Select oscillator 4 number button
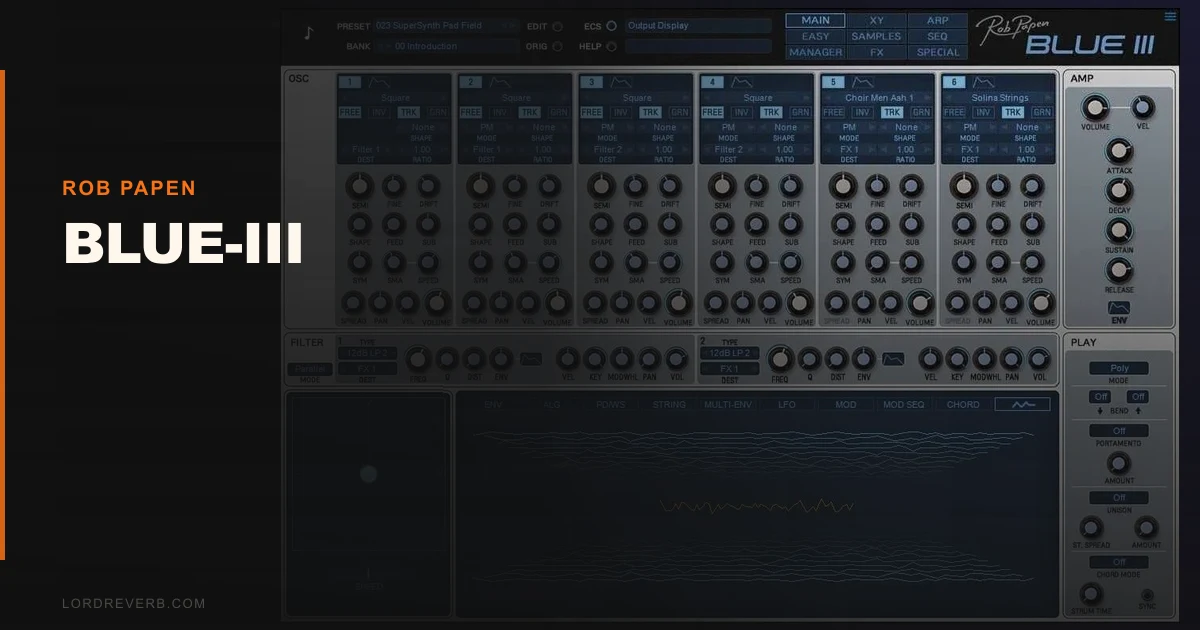This screenshot has height=630, width=1200. point(712,82)
